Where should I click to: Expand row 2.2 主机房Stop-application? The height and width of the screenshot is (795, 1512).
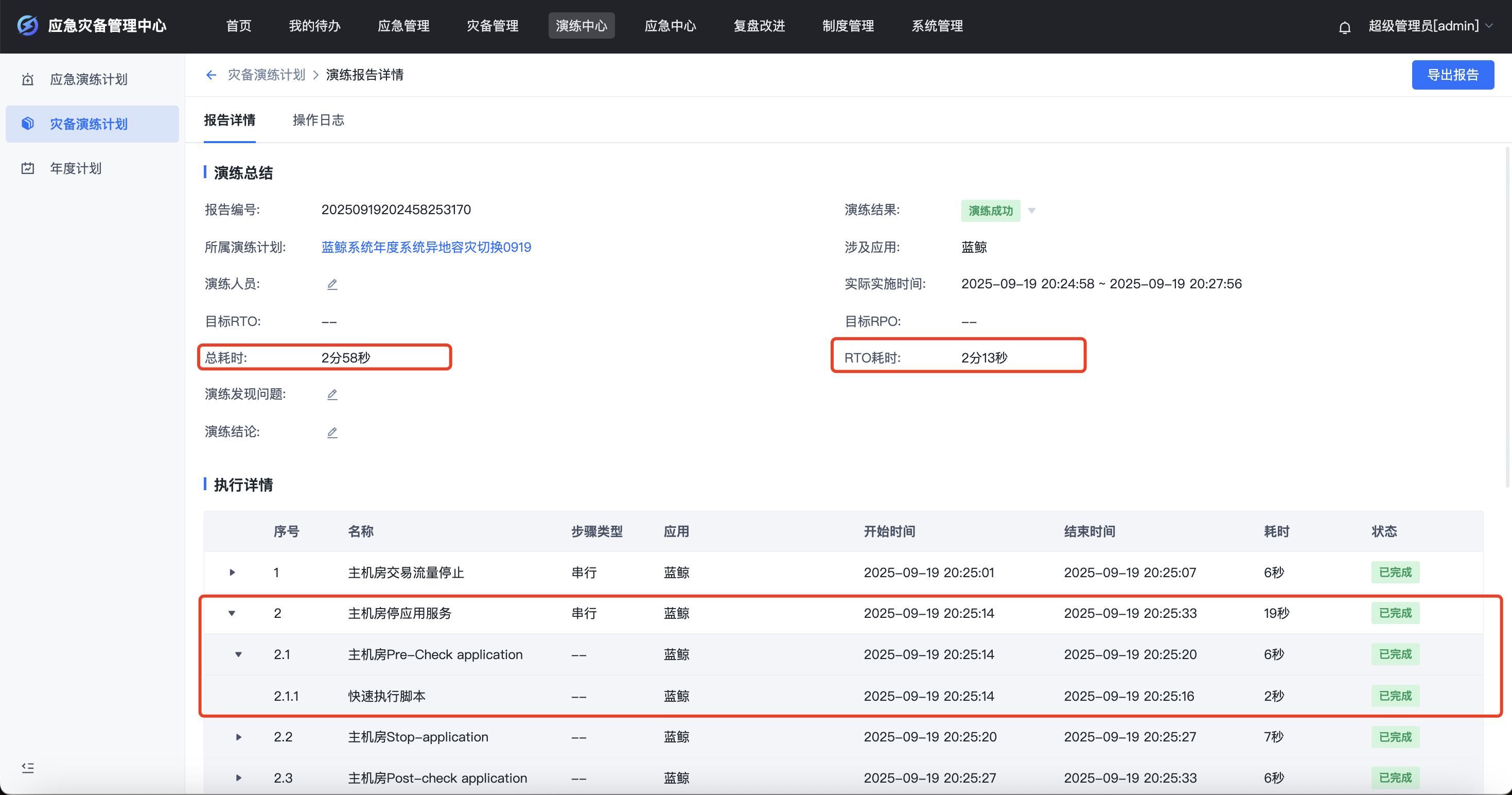[238, 737]
